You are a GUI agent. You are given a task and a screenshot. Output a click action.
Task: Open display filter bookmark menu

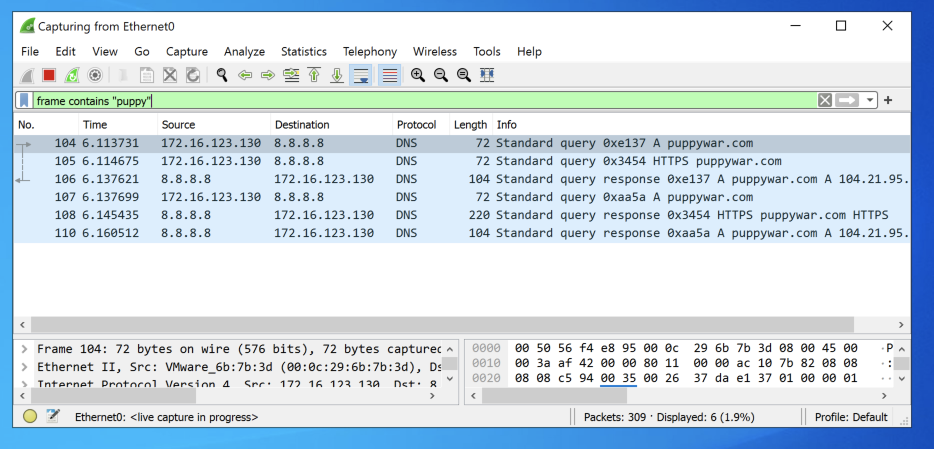click(24, 101)
